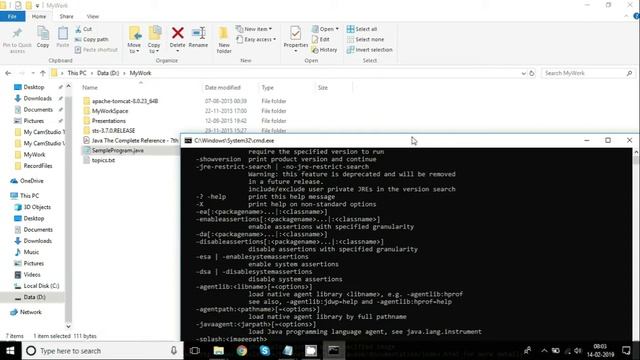Click the History option in ribbon
The image size is (640, 360).
click(x=324, y=50)
